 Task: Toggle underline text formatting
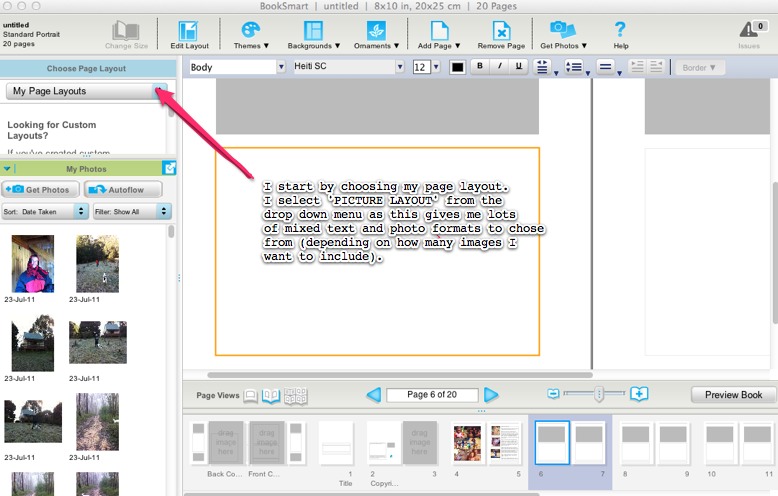(x=519, y=66)
